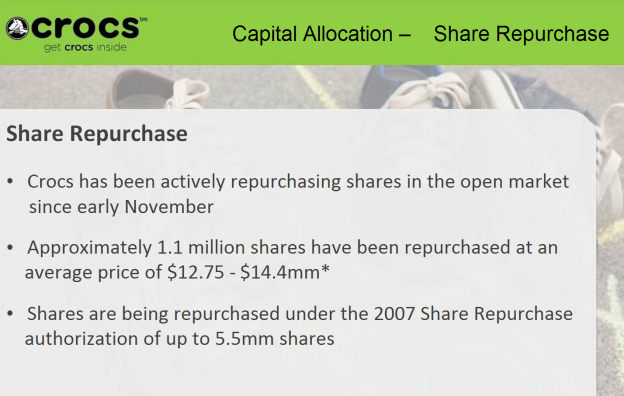624x396 pixels.
Task: Click the '2007 Share Repurchase' phrase
Action: 473,314
